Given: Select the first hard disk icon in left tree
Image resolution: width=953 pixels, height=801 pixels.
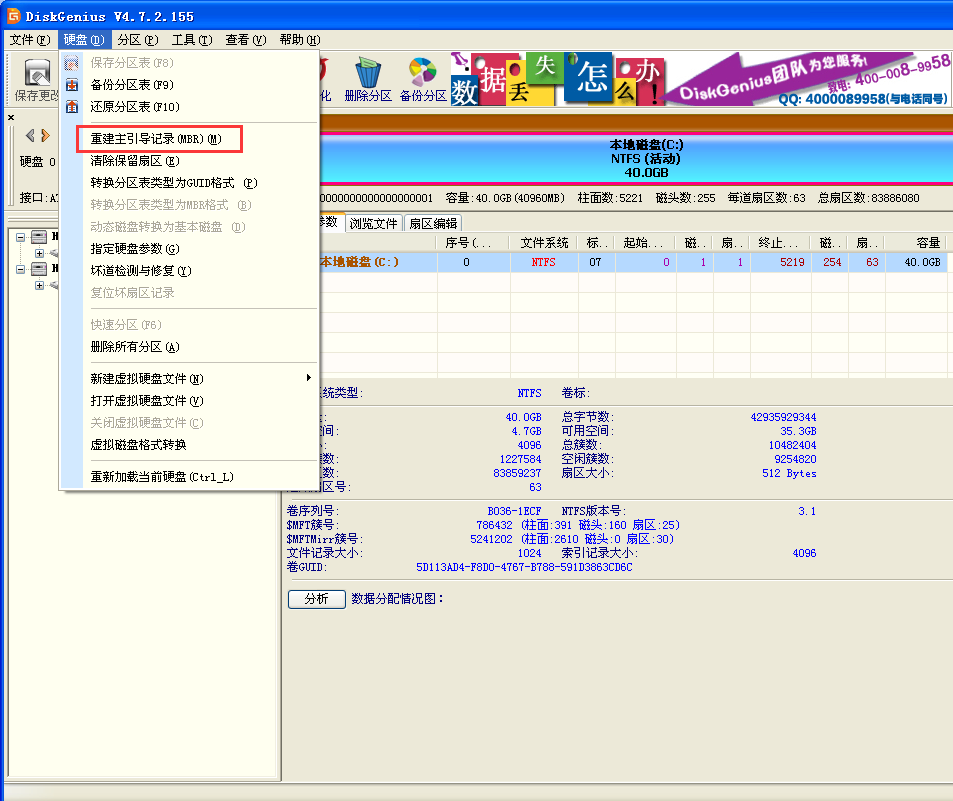Looking at the screenshot, I should [37, 237].
